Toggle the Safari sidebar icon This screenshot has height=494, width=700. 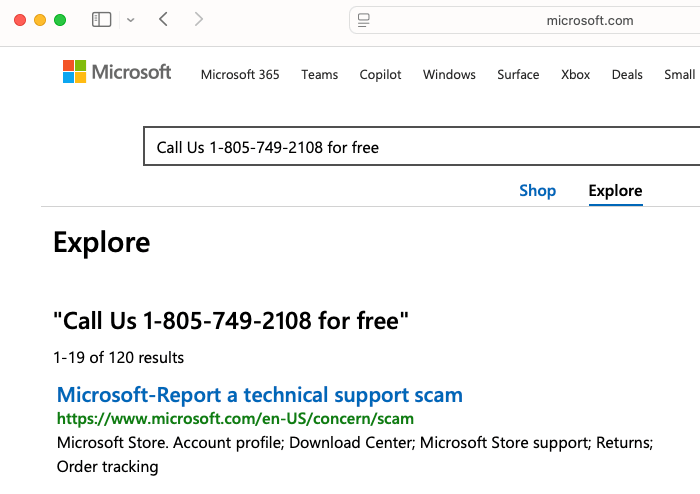pyautogui.click(x=101, y=20)
